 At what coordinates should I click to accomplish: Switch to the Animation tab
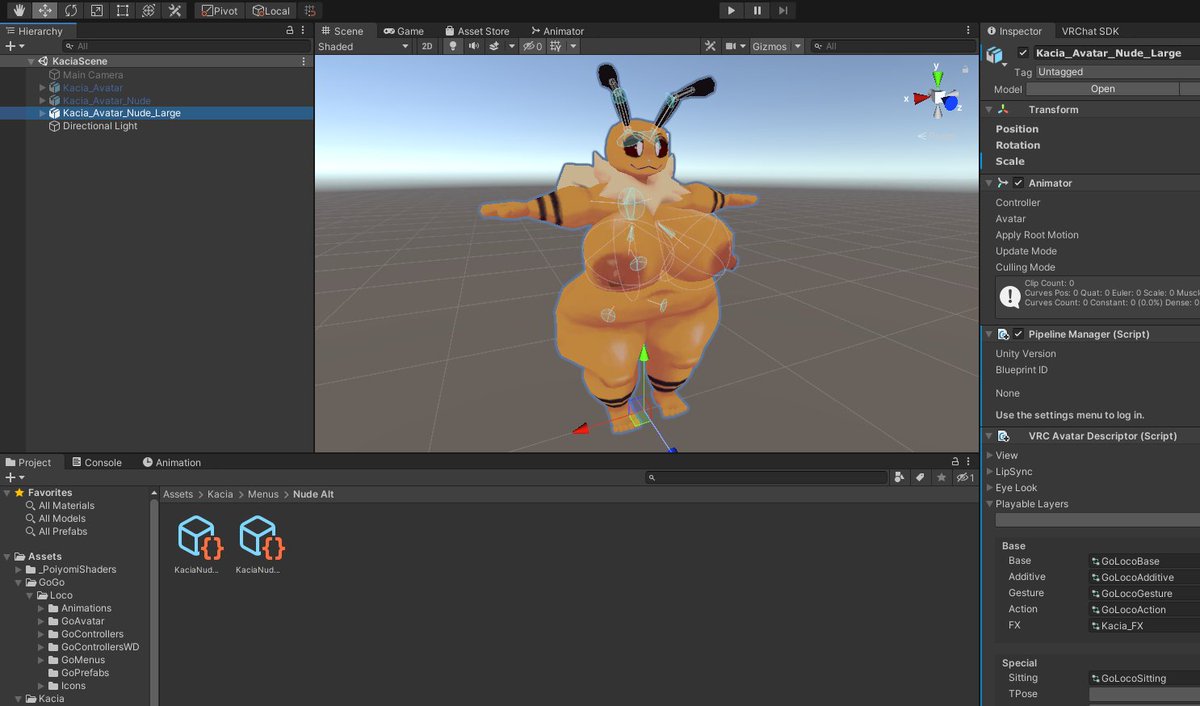point(172,462)
